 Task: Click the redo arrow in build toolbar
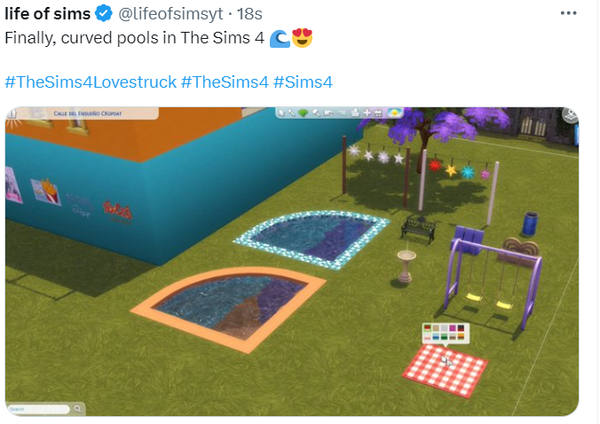342,113
